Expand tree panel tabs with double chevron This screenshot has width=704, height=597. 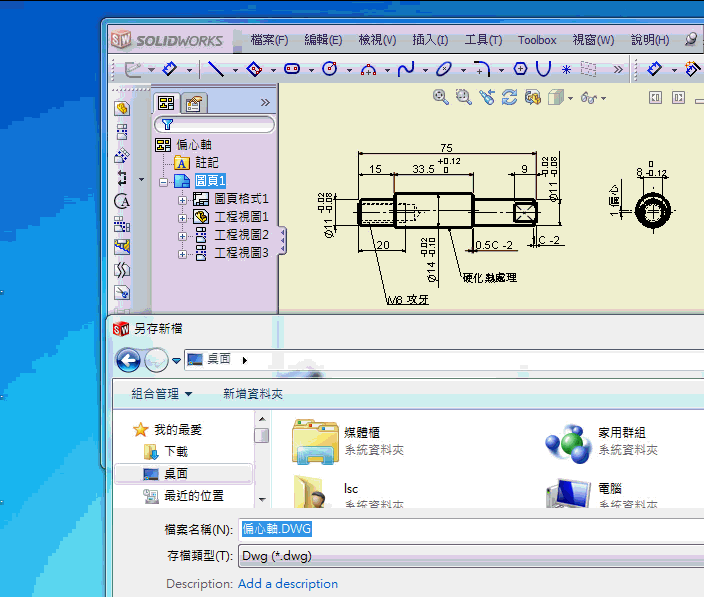click(265, 103)
